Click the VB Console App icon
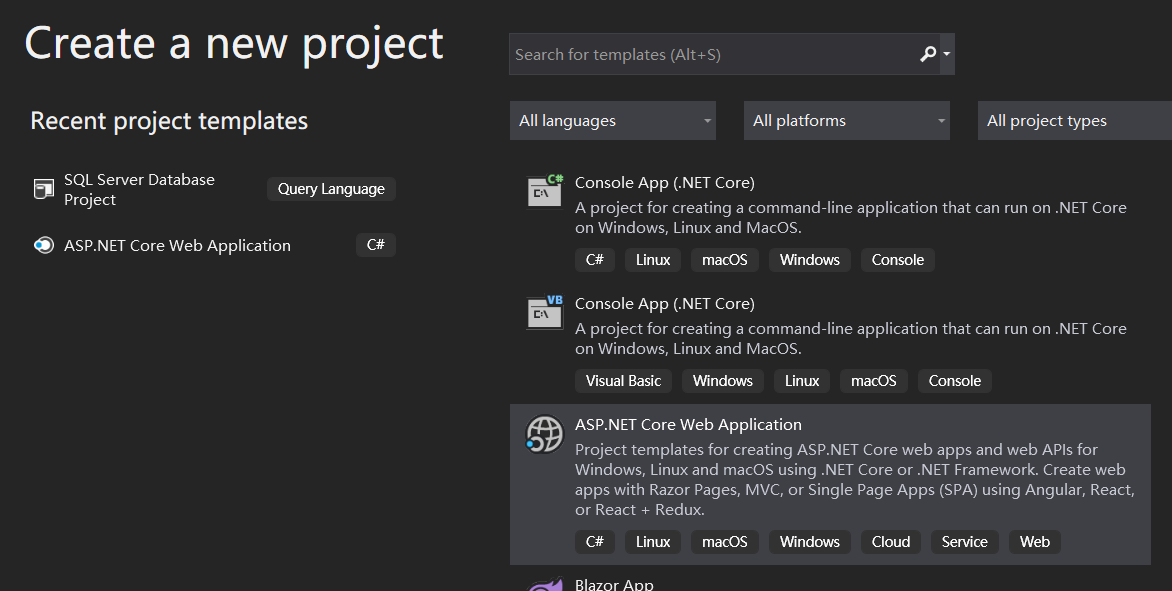The width and height of the screenshot is (1172, 591). pos(545,312)
